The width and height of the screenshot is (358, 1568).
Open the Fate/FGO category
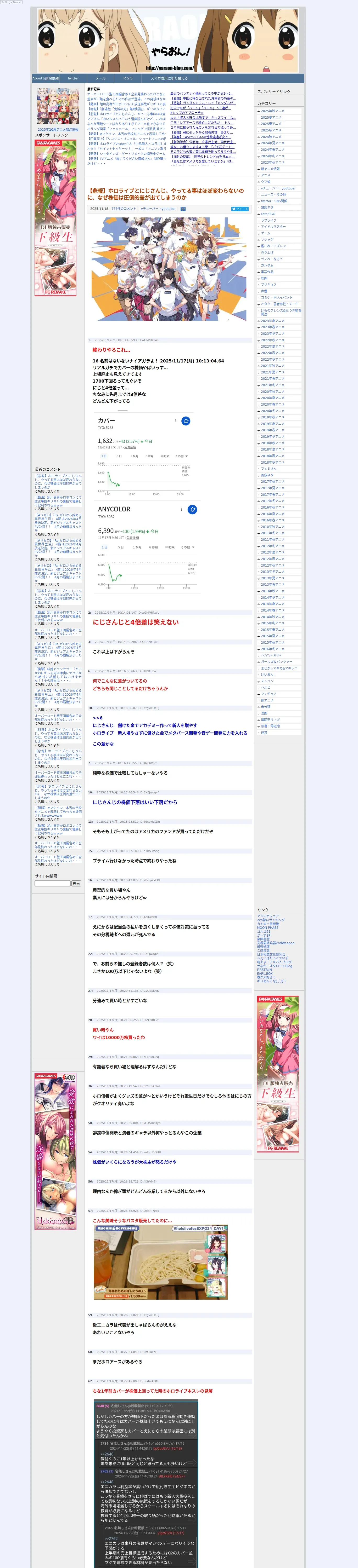coord(268,214)
